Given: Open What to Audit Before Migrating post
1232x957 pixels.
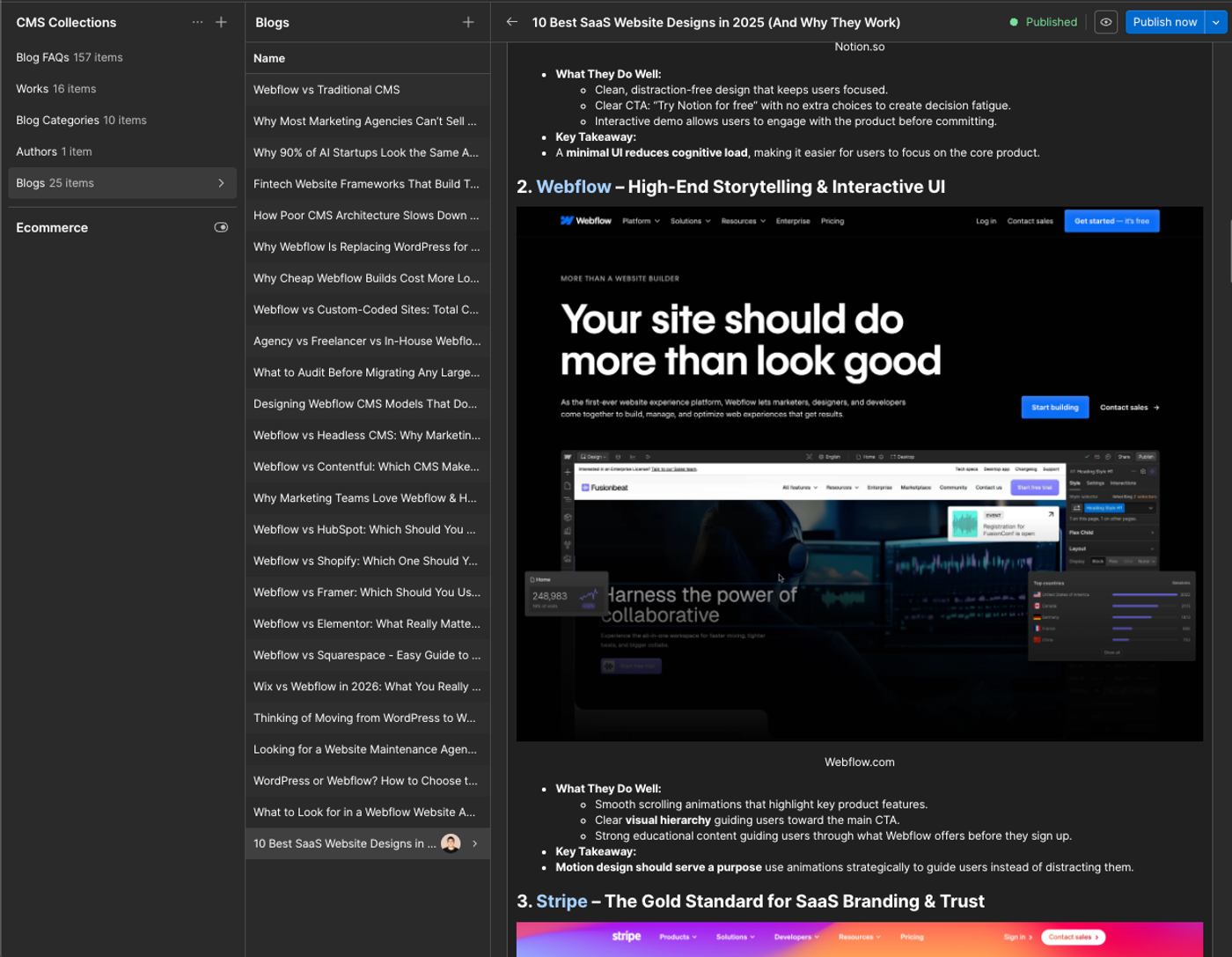Looking at the screenshot, I should pos(368,372).
